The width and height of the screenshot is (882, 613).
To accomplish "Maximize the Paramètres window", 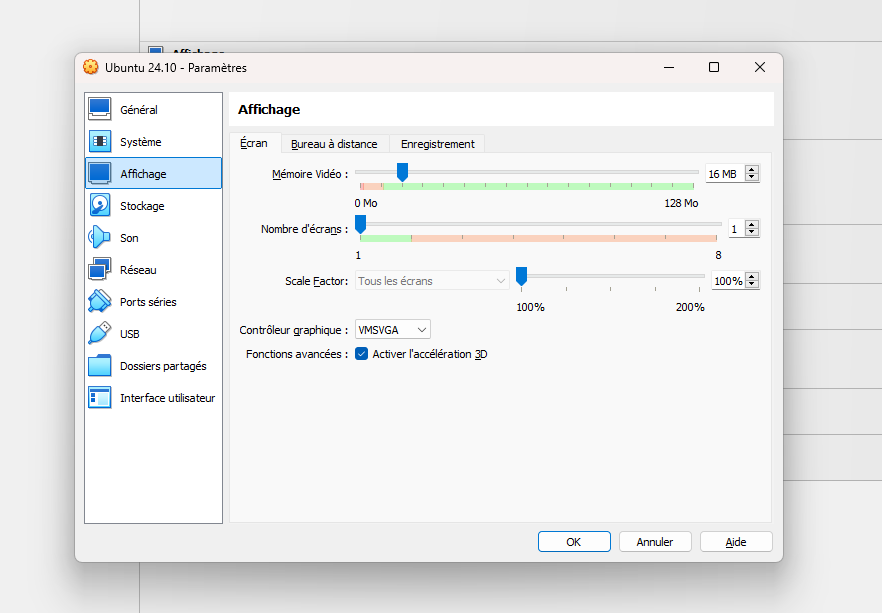I will (x=714, y=67).
